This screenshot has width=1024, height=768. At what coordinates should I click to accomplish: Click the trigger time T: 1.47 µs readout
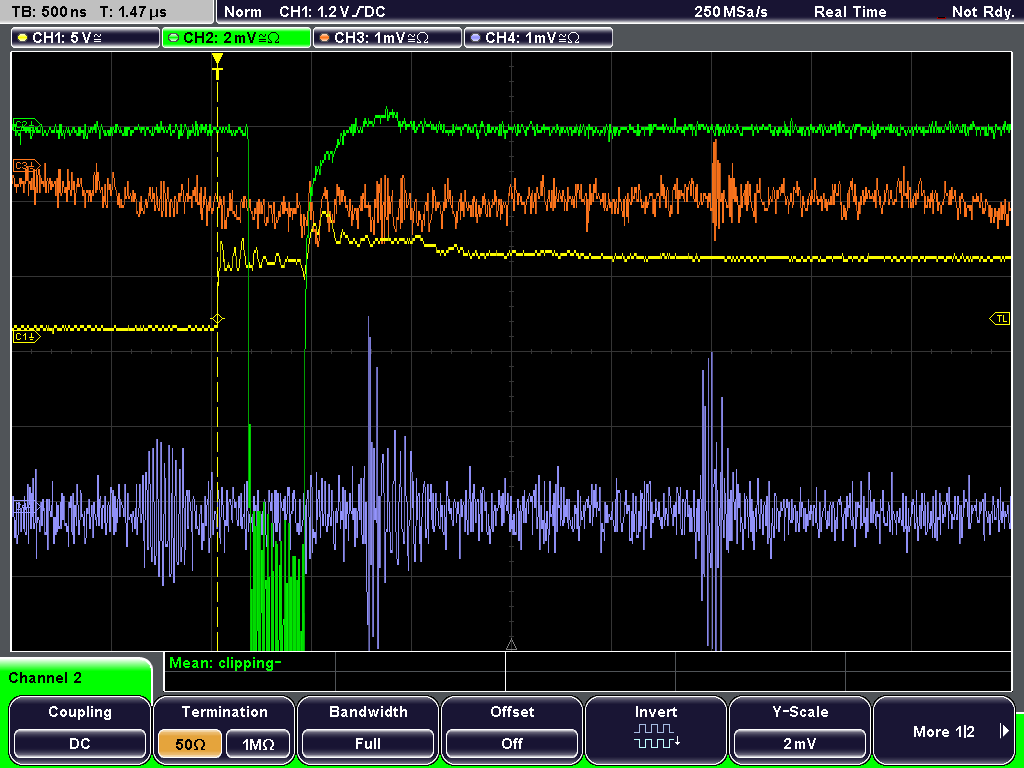coord(135,12)
